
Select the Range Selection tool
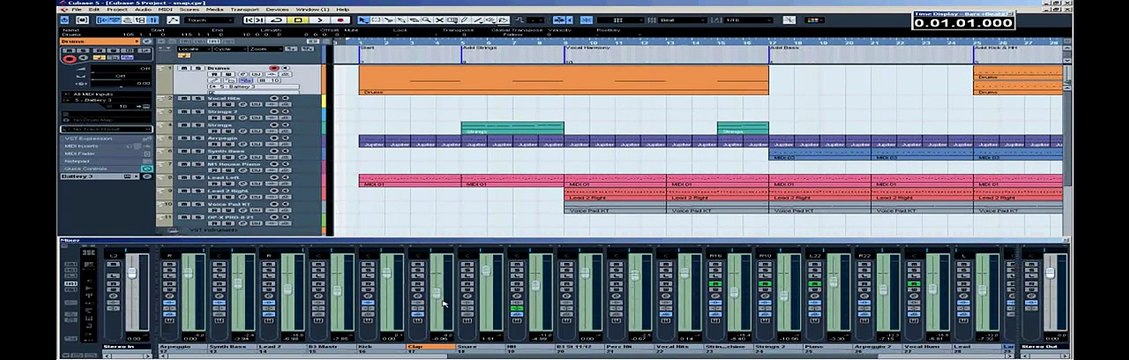[376, 20]
